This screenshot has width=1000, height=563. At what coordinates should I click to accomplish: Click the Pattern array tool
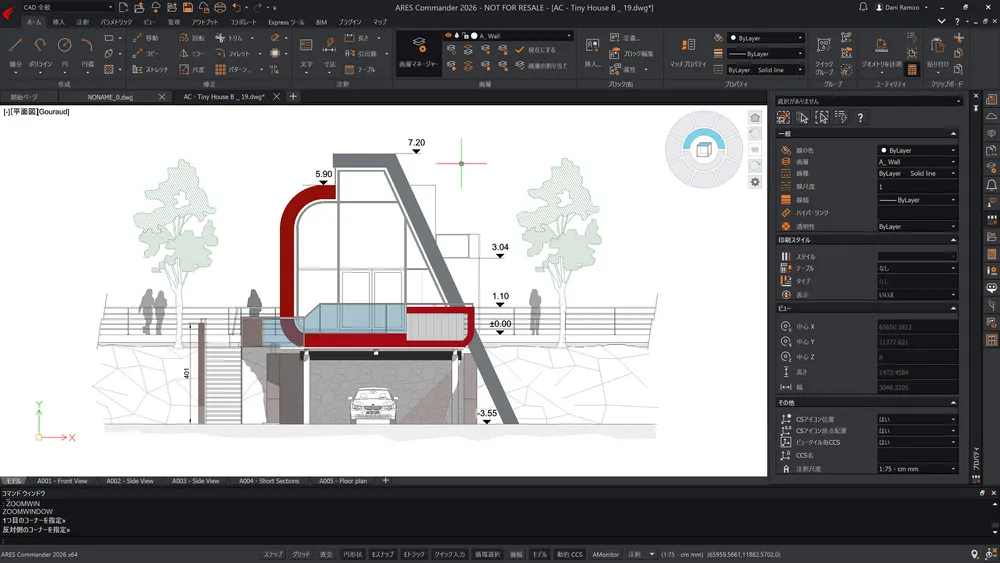click(233, 69)
